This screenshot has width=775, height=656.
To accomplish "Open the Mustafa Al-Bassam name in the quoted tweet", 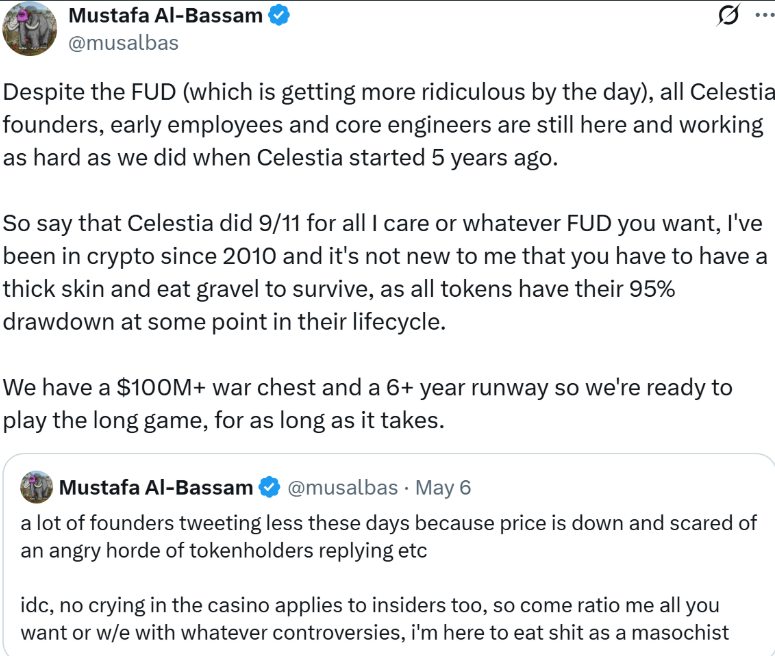I will click(156, 488).
